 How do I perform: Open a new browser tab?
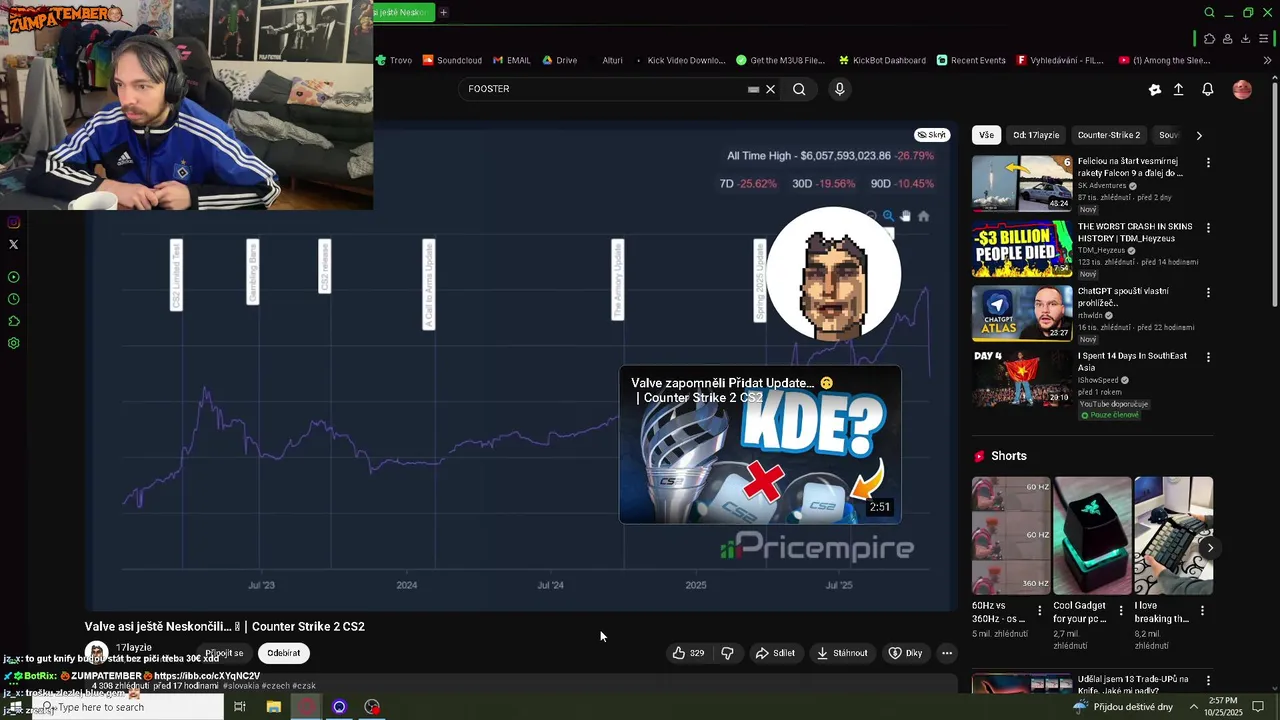click(x=443, y=12)
